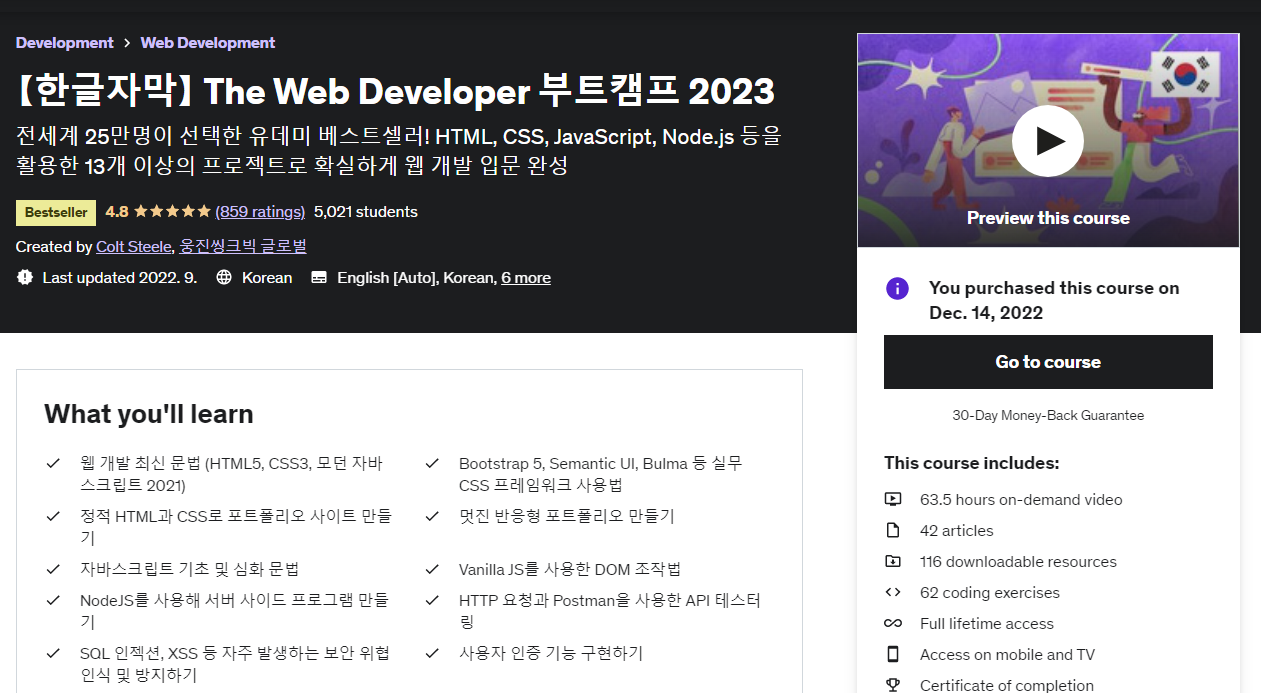Open the 웅진씽크빅 글로벌 instructor link

tap(243, 246)
